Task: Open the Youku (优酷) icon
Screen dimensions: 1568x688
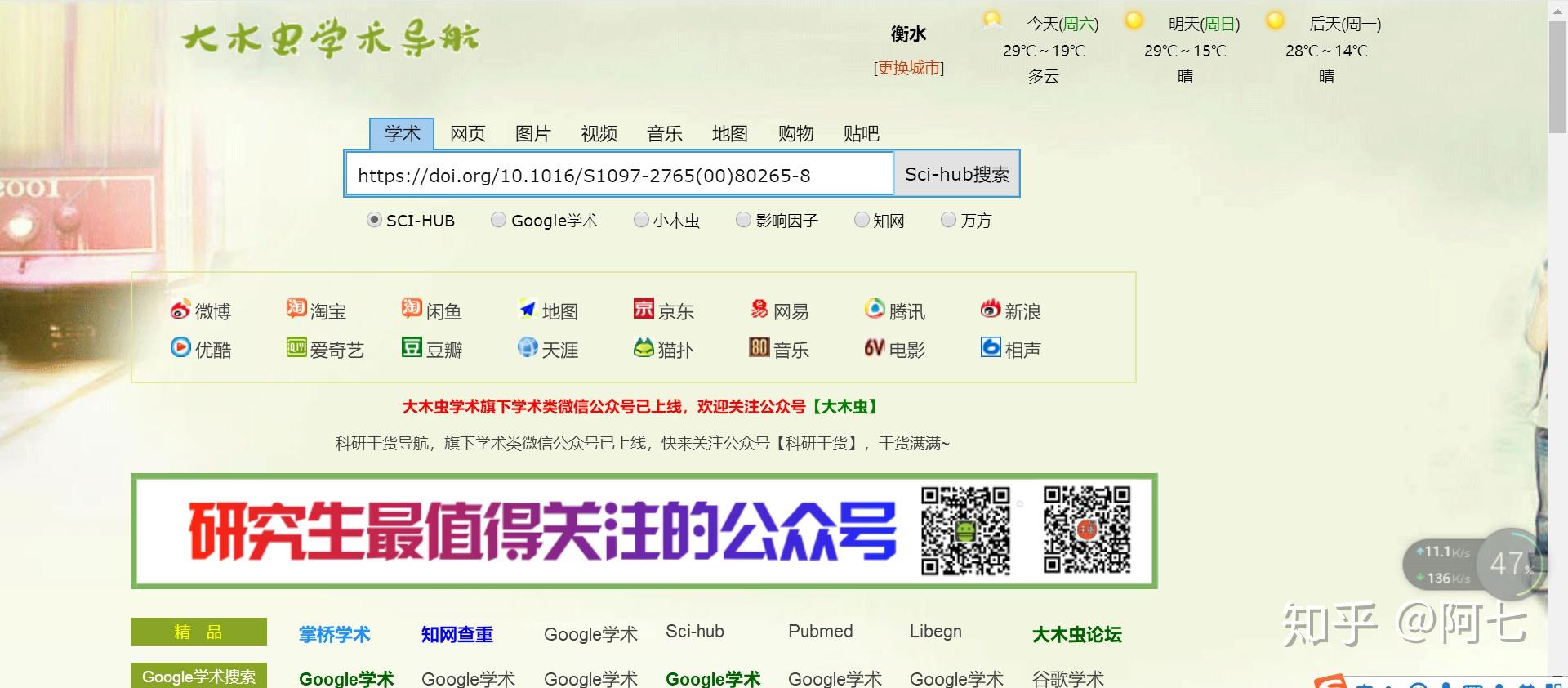Action: tap(180, 347)
